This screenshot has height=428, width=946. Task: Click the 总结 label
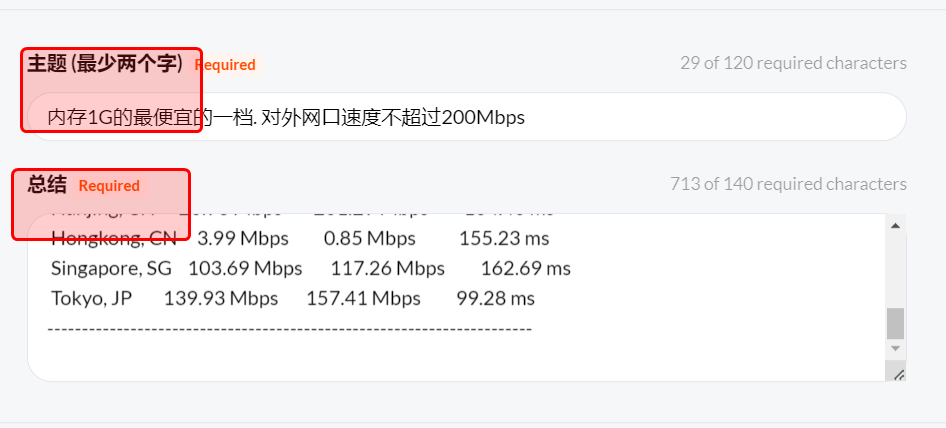(47, 185)
